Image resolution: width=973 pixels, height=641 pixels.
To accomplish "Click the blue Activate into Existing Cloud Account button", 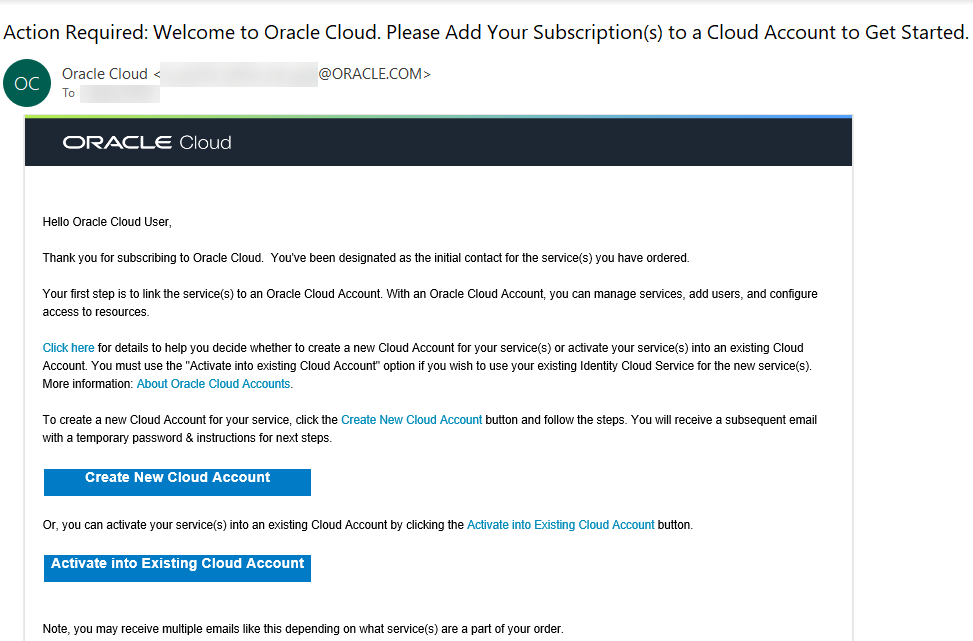I will coord(177,568).
